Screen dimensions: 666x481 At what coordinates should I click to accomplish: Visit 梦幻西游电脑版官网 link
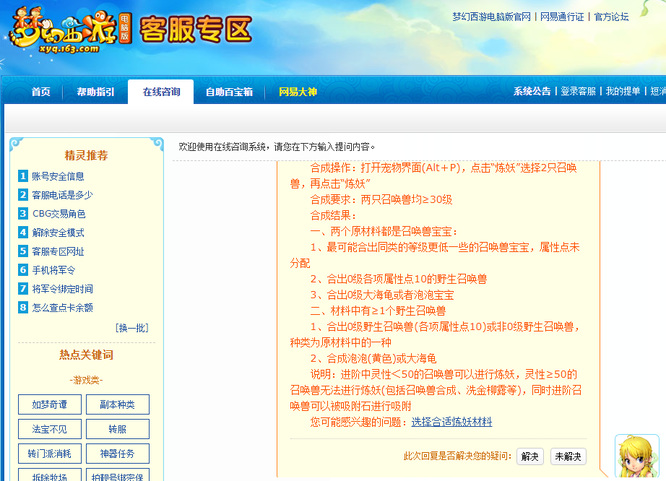[x=491, y=17]
